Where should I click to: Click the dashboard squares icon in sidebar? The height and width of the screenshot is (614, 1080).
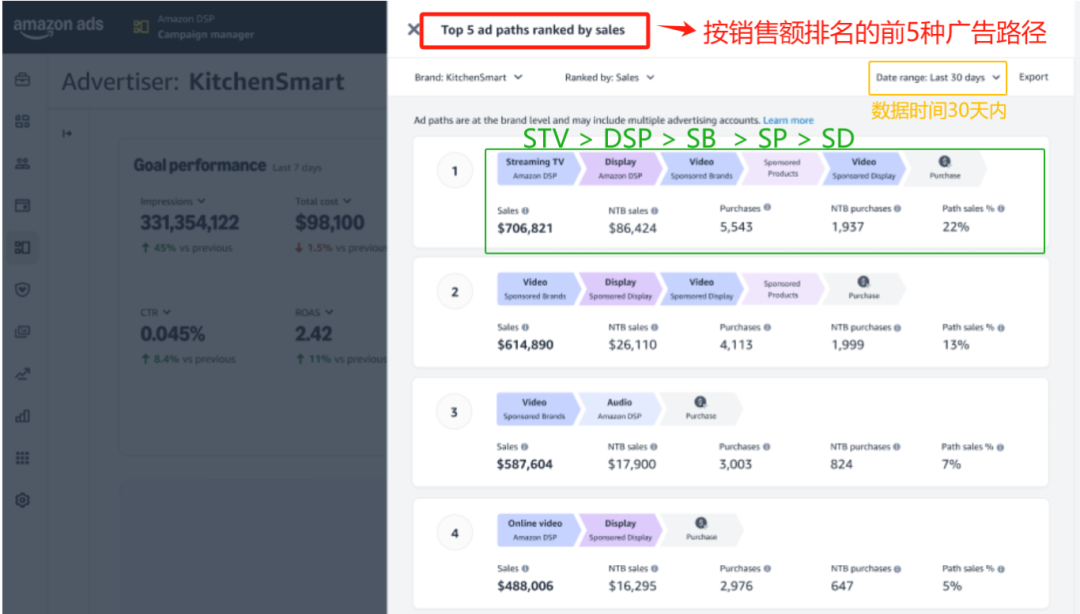click(22, 121)
